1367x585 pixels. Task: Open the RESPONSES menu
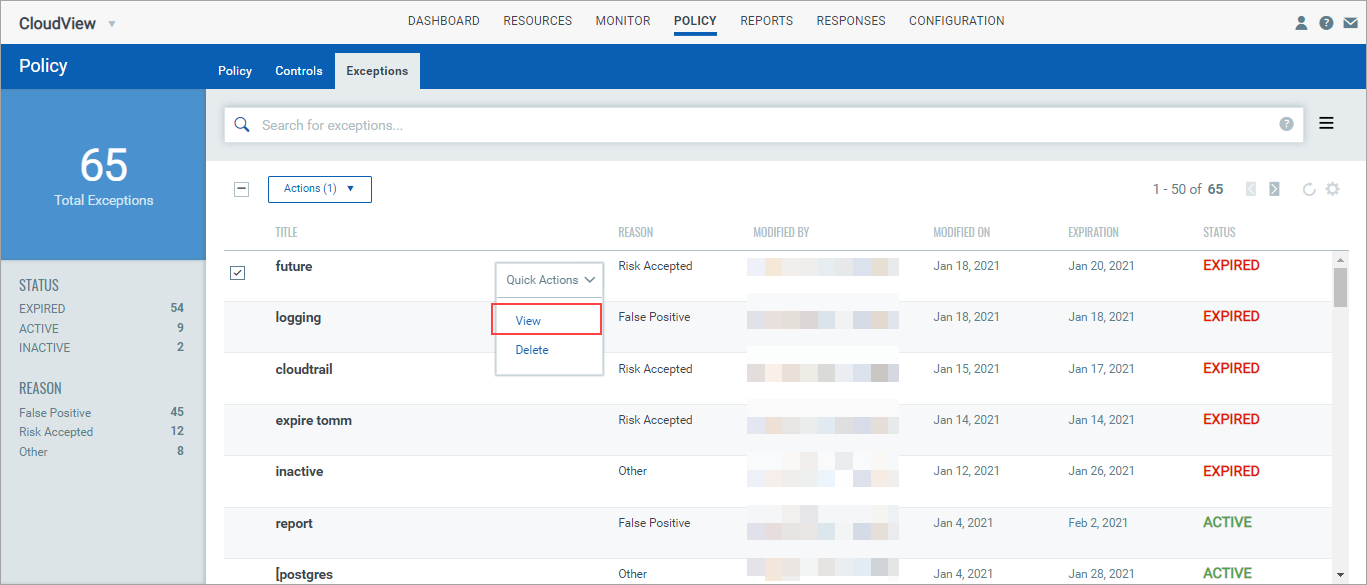851,21
